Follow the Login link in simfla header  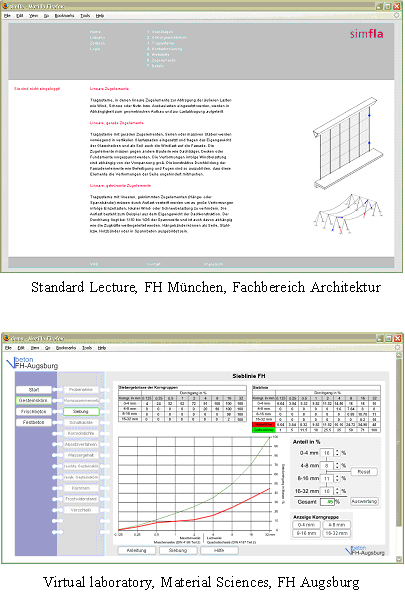tap(95, 49)
